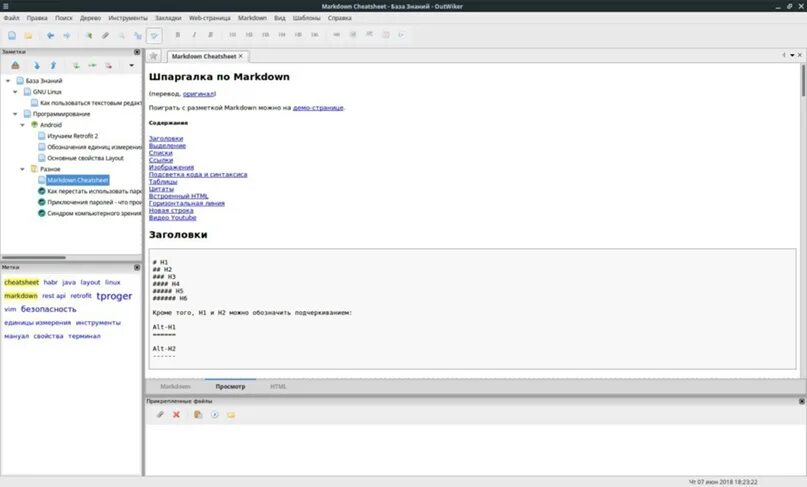Close the Заметки panel
This screenshot has height=487, width=807.
(x=137, y=52)
